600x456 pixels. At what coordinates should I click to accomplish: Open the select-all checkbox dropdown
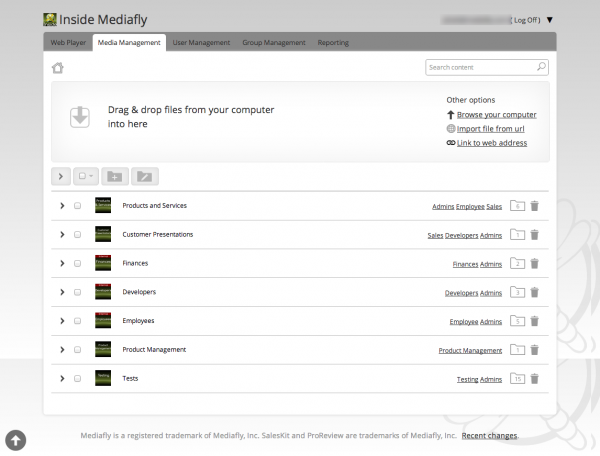86,176
